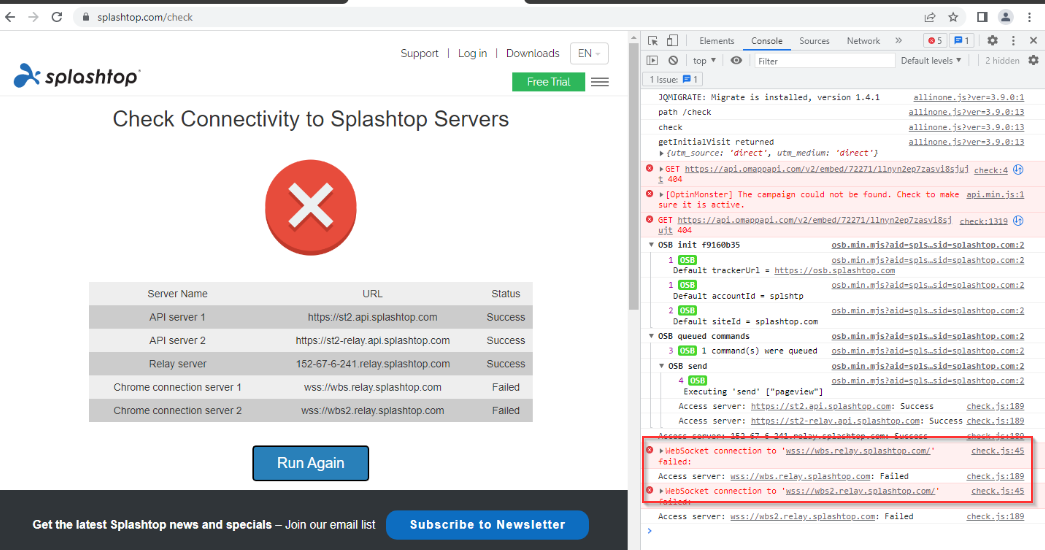
Task: Click the console Filter field
Action: [823, 61]
